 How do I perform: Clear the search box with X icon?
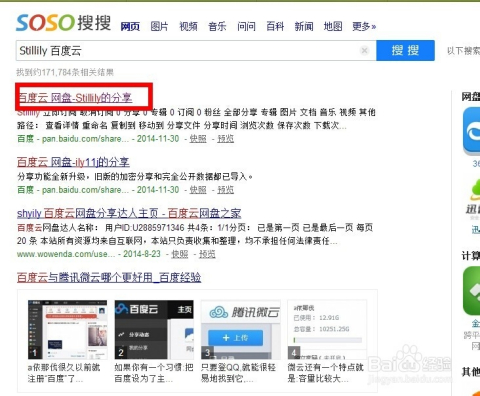click(364, 50)
